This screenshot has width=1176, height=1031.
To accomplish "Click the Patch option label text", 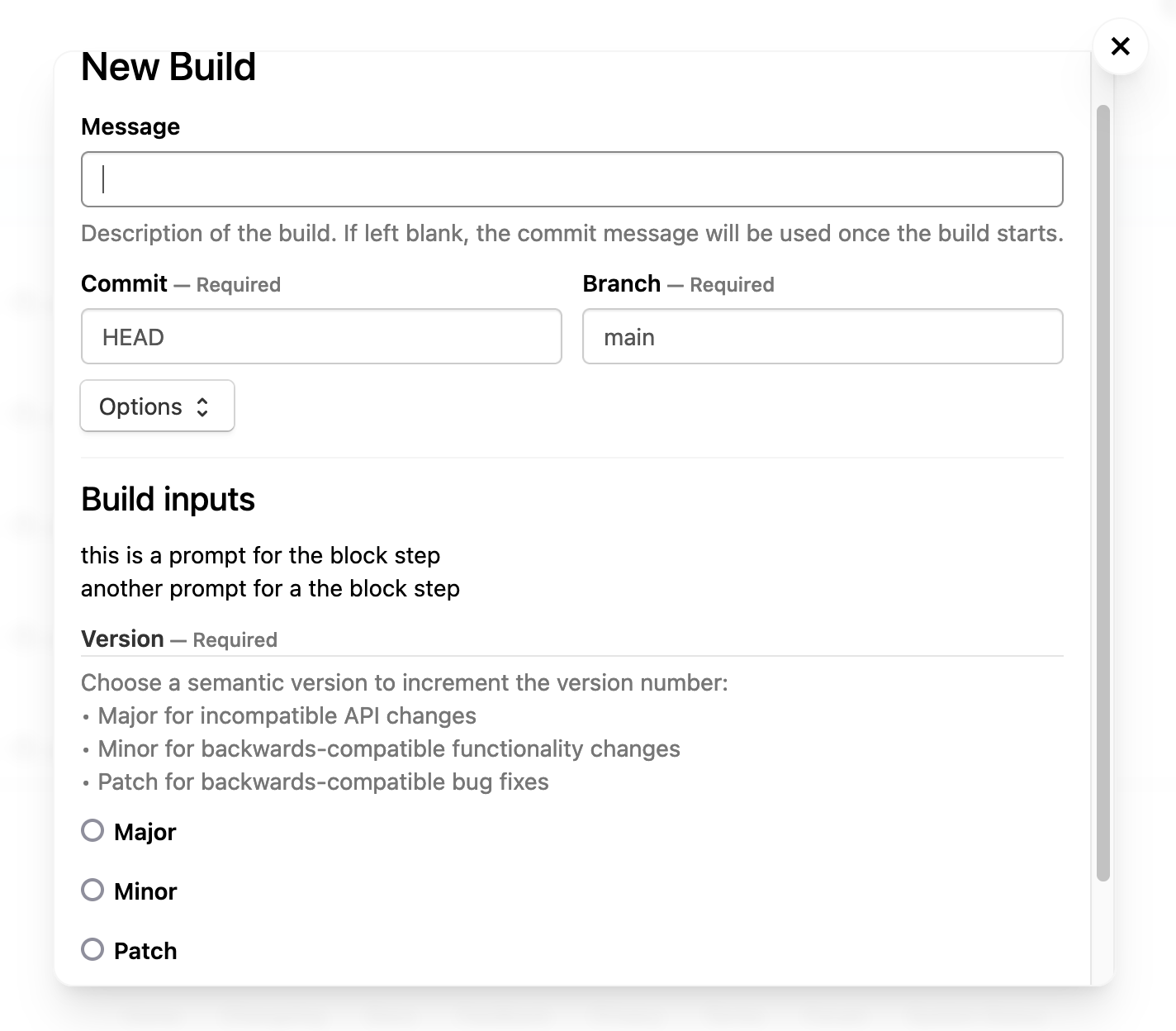I will click(145, 951).
